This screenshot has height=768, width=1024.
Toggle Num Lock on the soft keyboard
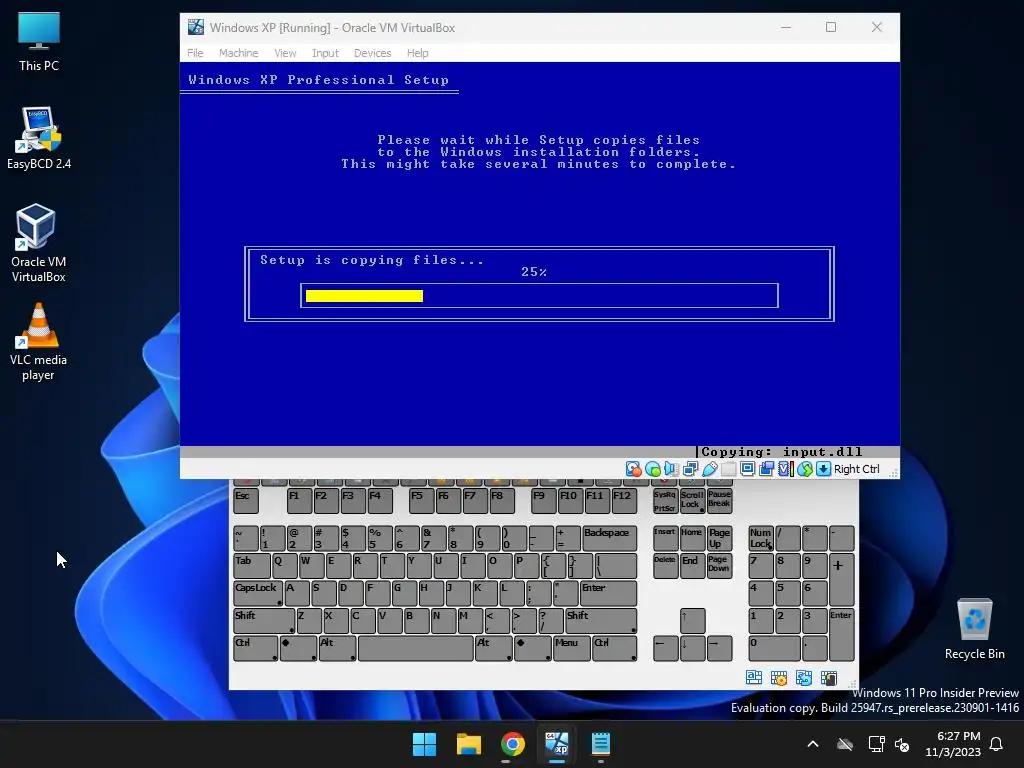pos(761,538)
